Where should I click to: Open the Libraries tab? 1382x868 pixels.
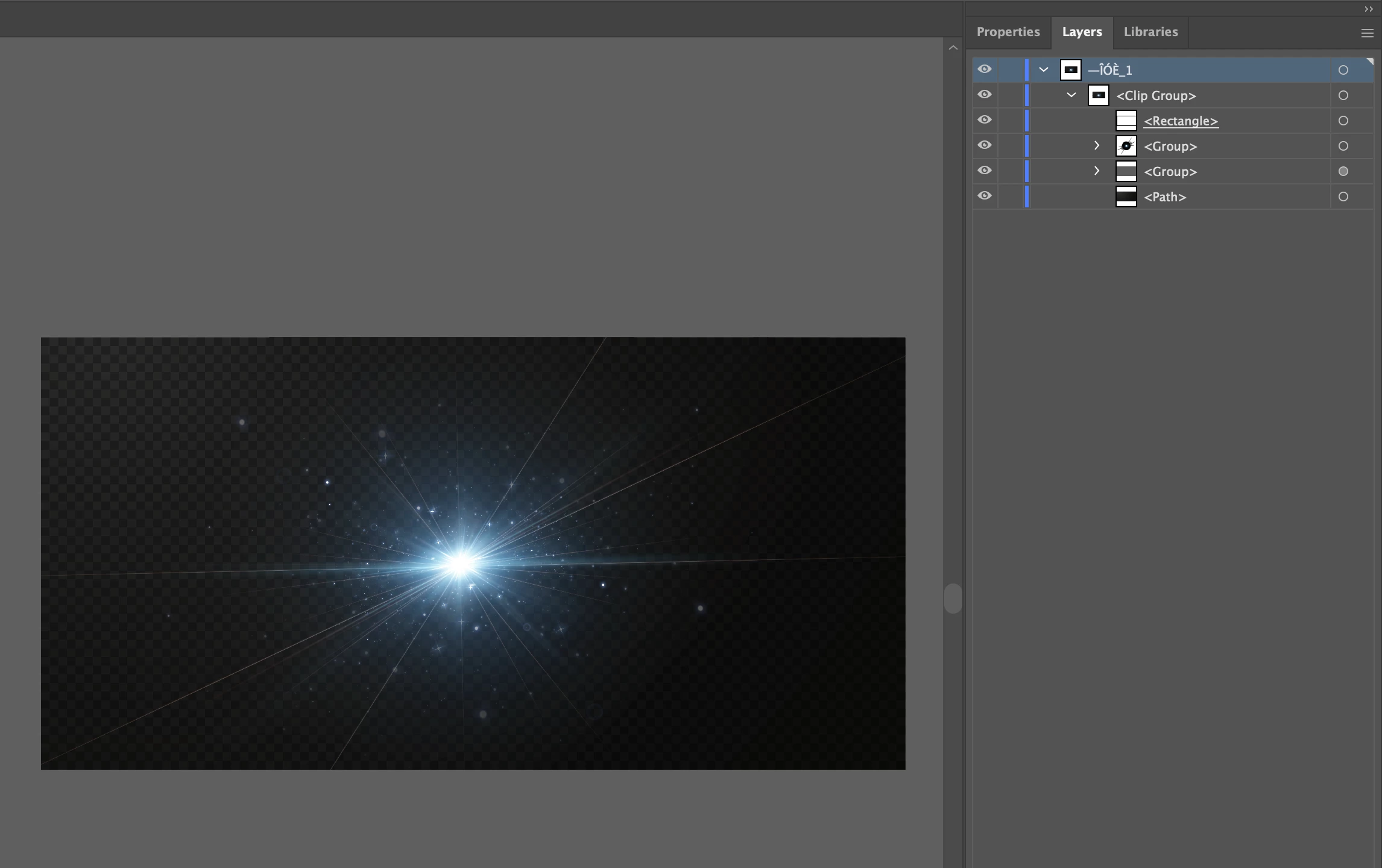1150,32
